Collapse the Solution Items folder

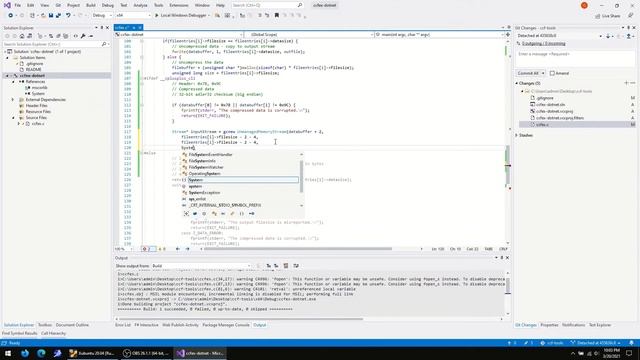click(x=7, y=58)
